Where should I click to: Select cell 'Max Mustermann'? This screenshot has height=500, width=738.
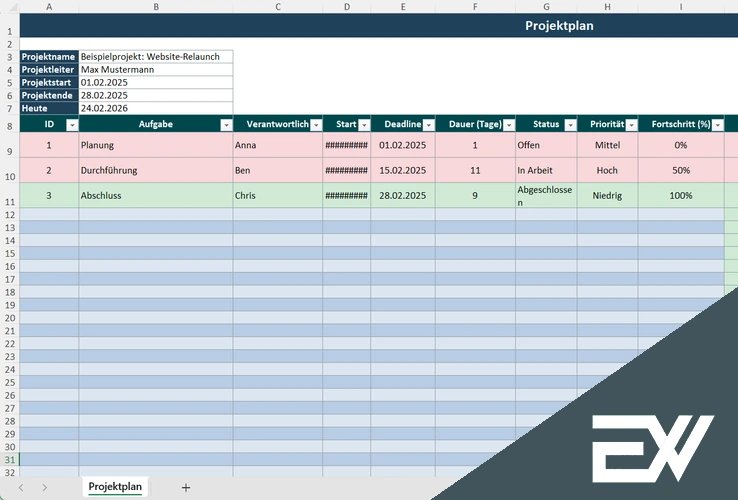(x=156, y=69)
